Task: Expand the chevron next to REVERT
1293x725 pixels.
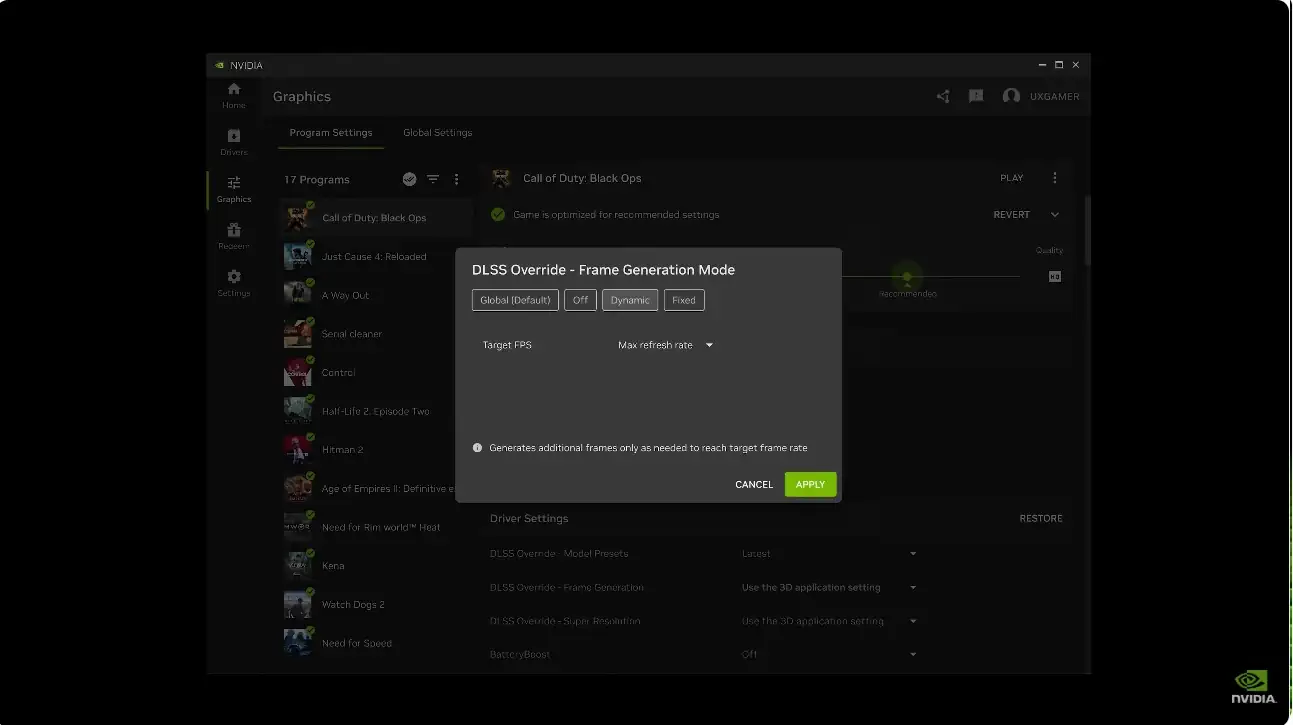Action: [x=1055, y=215]
